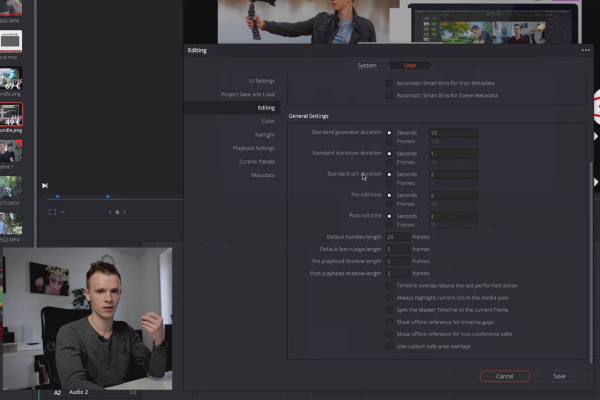Go to previous marker arrow
Image resolution: width=600 pixels, height=400 pixels.
[x=110, y=212]
